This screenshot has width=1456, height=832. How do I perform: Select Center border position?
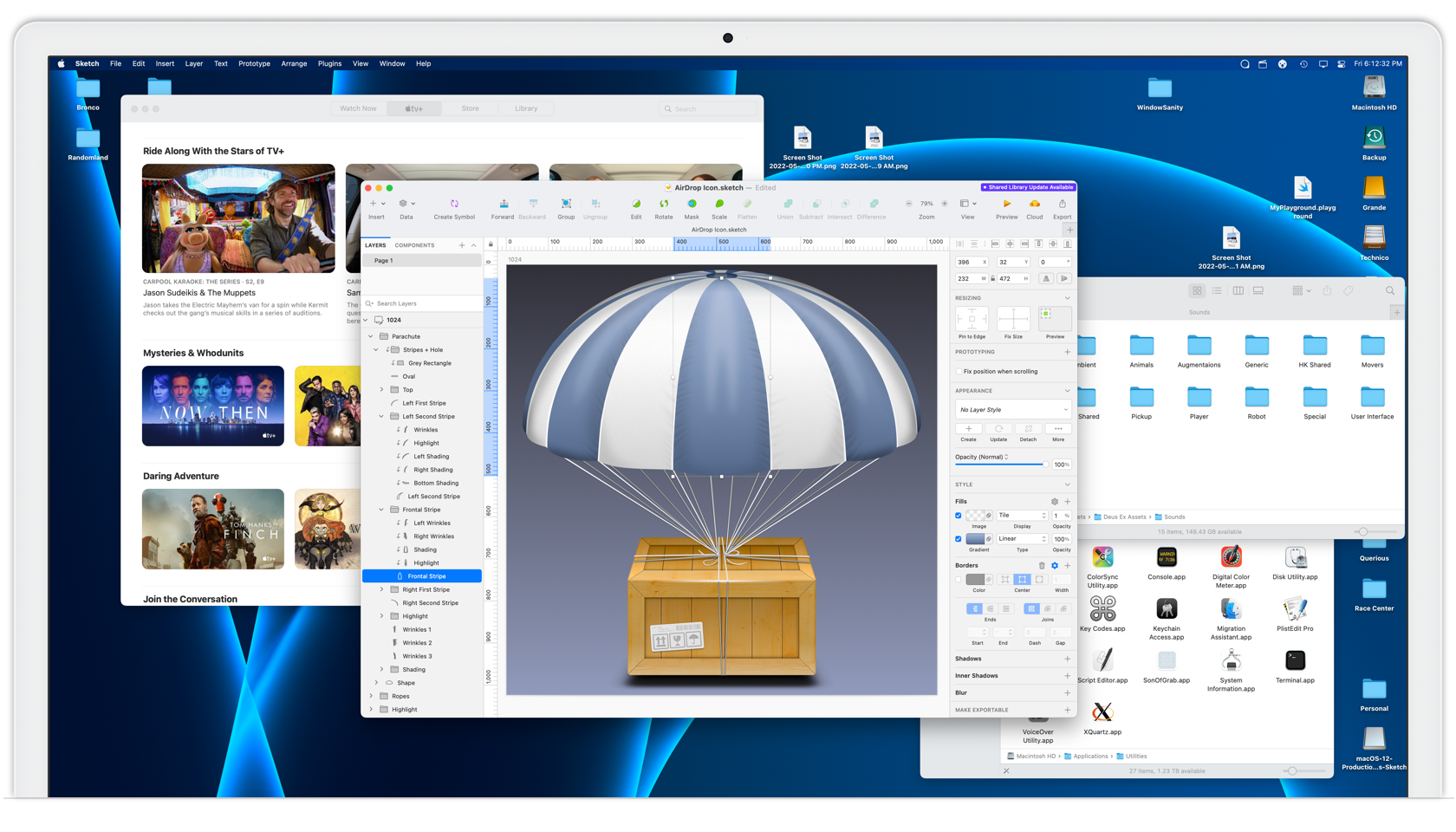(1023, 580)
